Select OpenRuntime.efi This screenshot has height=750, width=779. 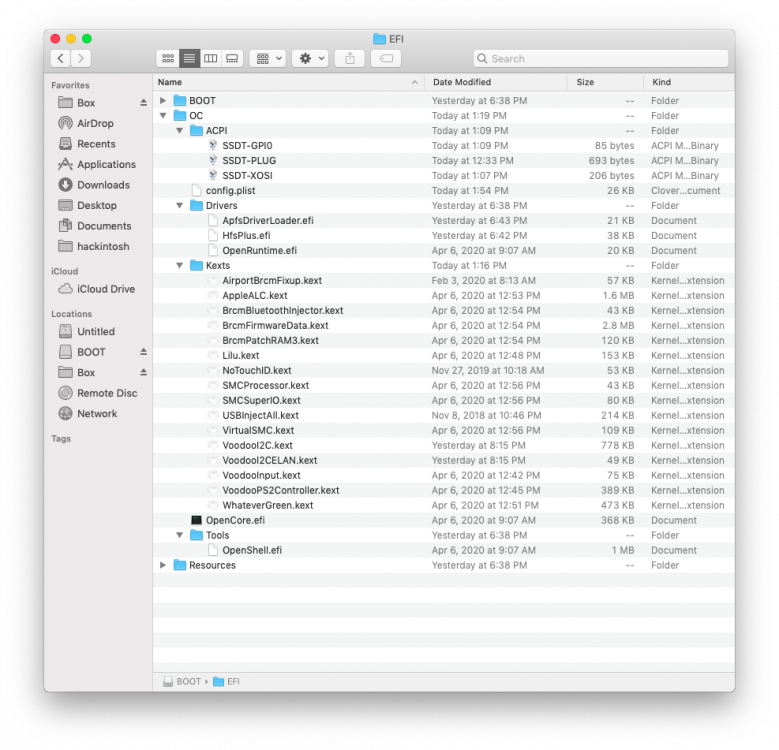444,251
